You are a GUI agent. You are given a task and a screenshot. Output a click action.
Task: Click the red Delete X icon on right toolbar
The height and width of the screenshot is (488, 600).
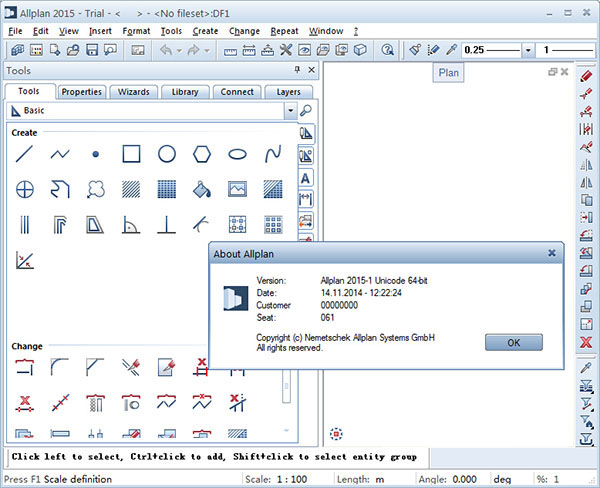click(x=586, y=342)
